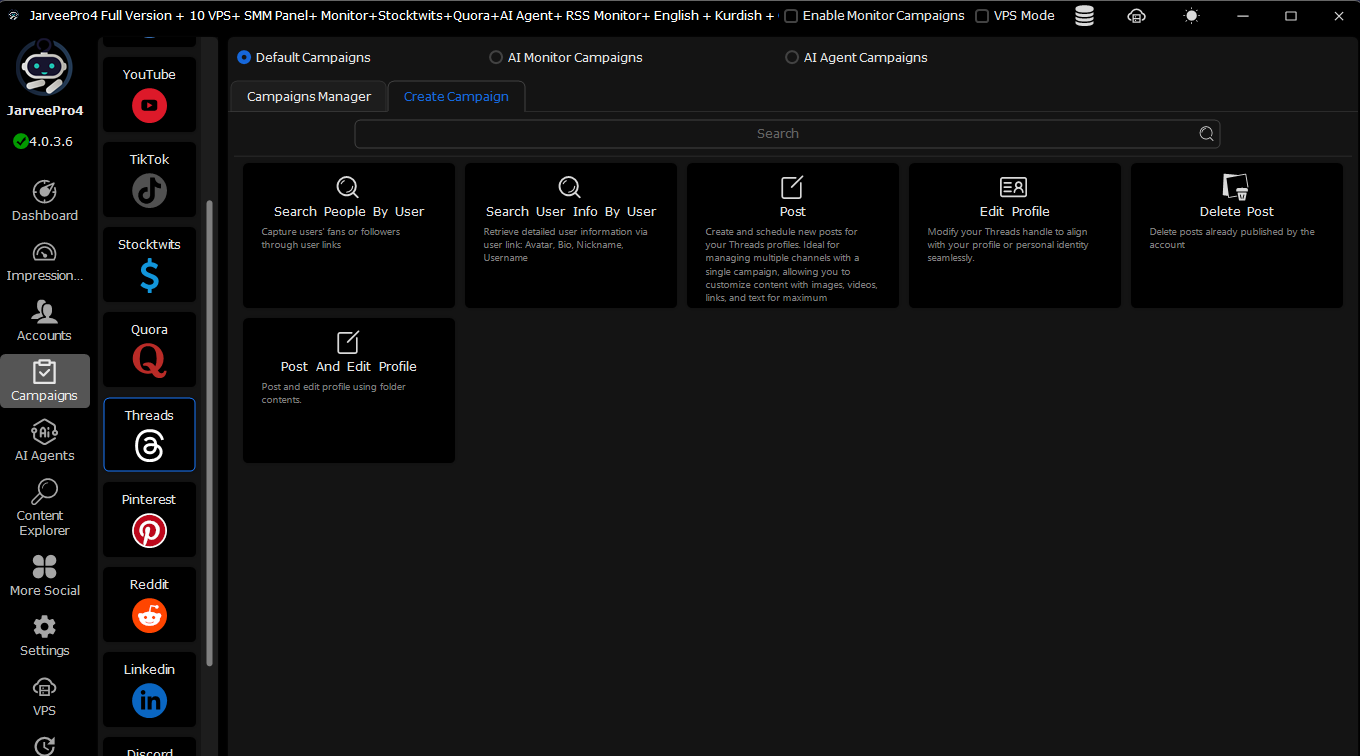Toggle the light/dark theme sun icon
Screen dimensions: 1360x756
tap(1191, 16)
